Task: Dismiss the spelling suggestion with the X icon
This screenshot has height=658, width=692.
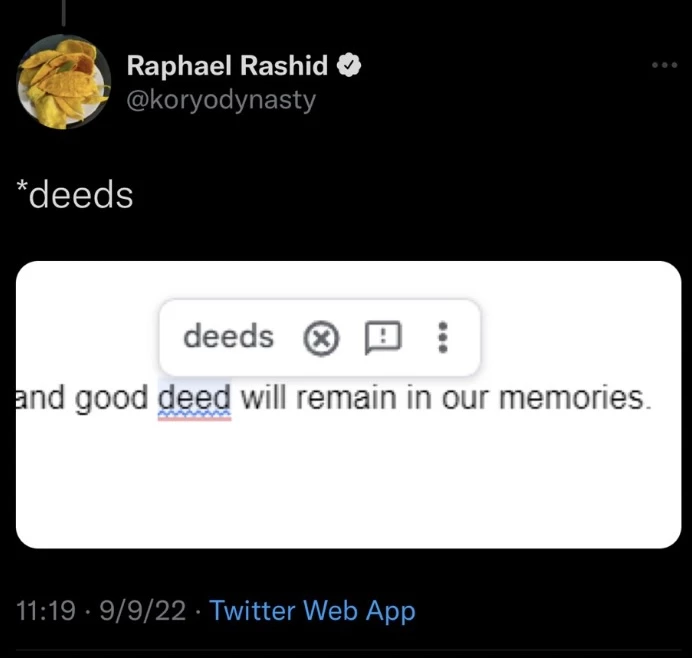Action: (x=320, y=340)
